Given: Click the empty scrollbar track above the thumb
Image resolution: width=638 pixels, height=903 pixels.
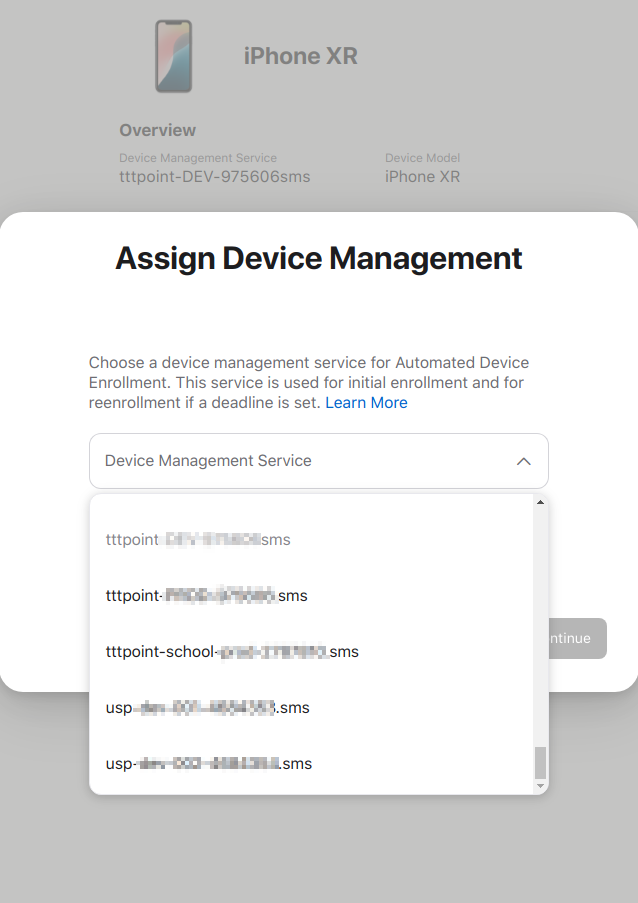Looking at the screenshot, I should (541, 620).
